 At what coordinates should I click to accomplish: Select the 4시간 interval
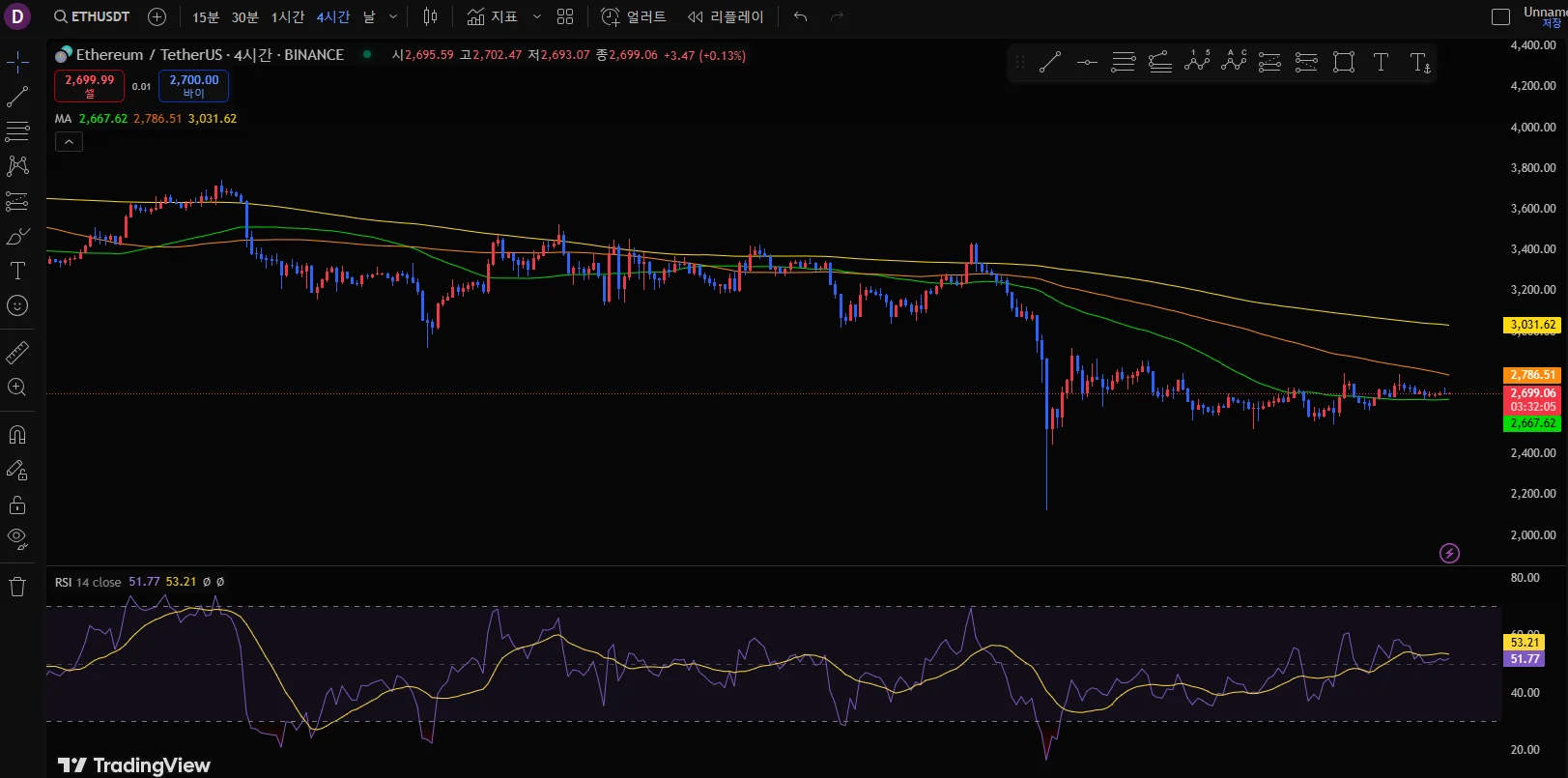point(333,16)
